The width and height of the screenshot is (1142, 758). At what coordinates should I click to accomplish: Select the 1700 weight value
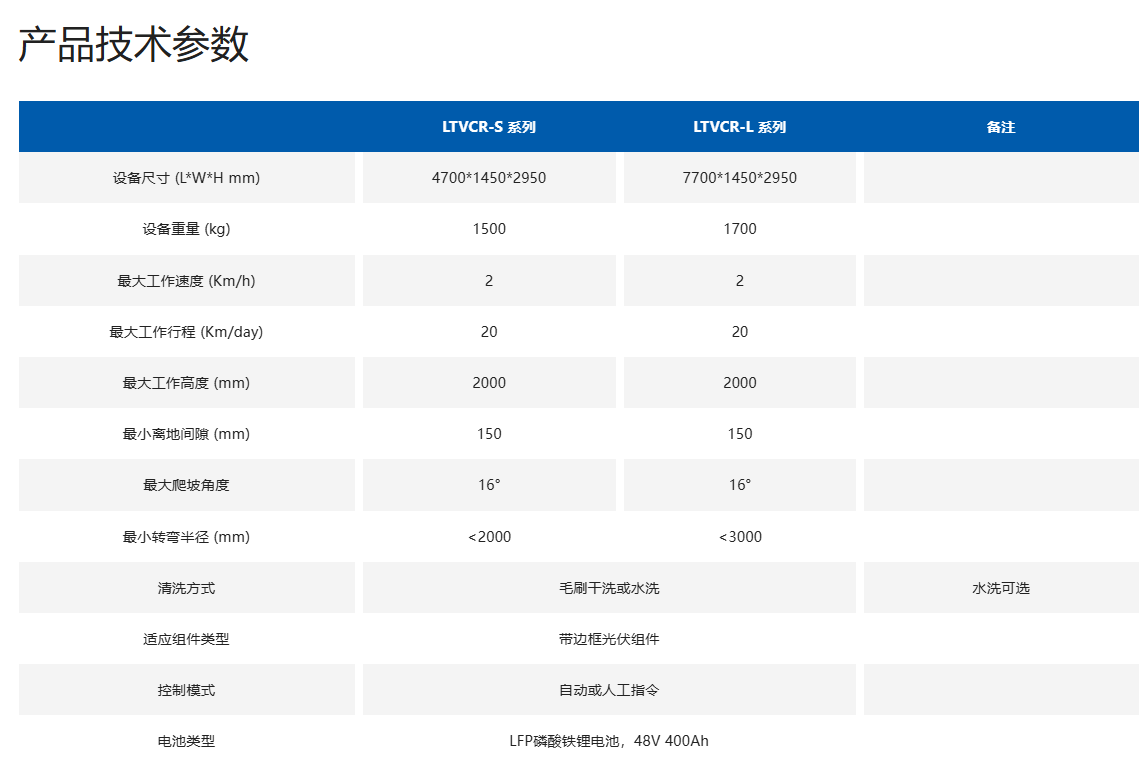pos(739,229)
